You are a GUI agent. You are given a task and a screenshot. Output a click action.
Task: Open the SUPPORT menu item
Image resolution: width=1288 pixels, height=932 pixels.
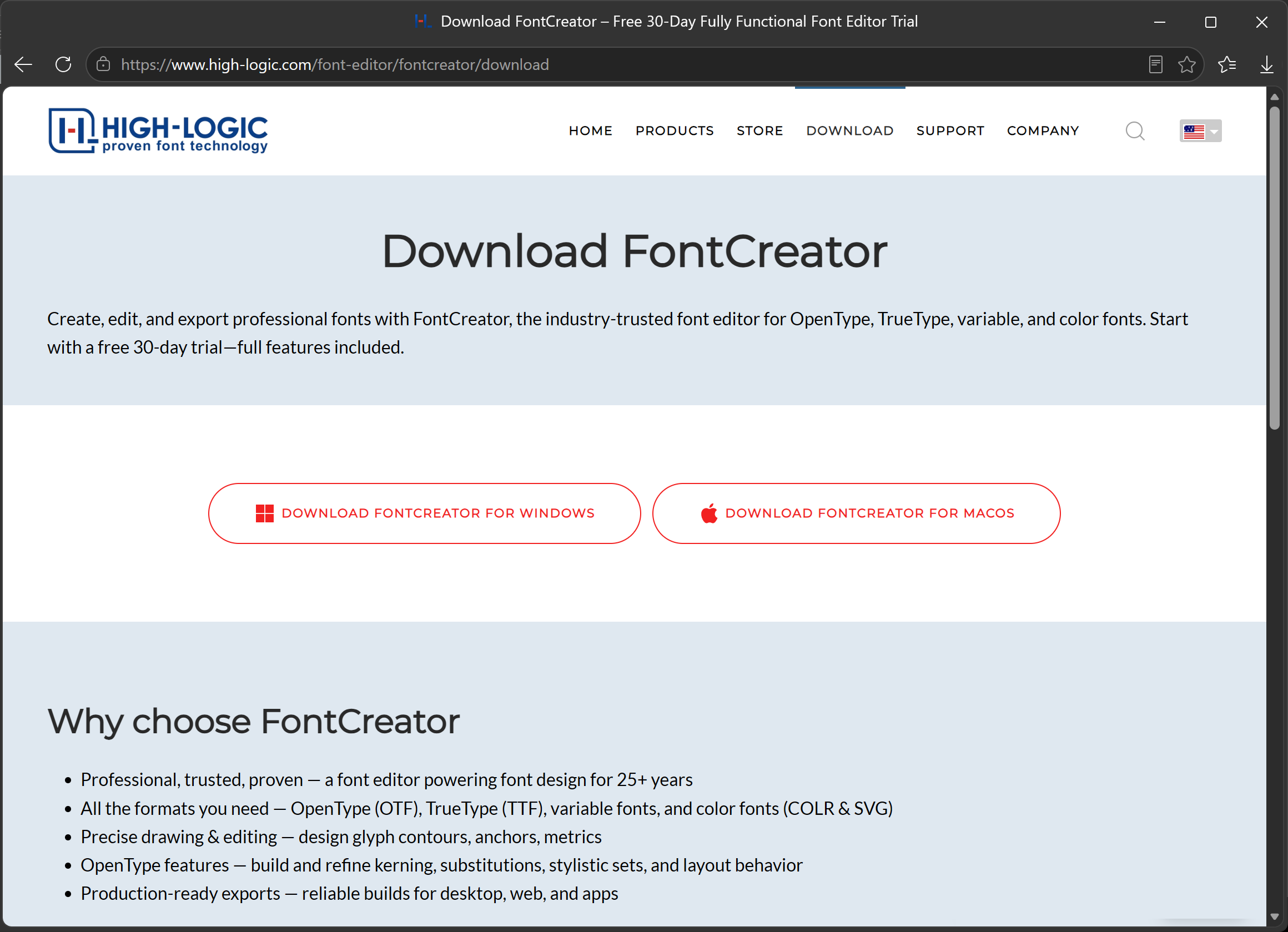[x=950, y=131]
